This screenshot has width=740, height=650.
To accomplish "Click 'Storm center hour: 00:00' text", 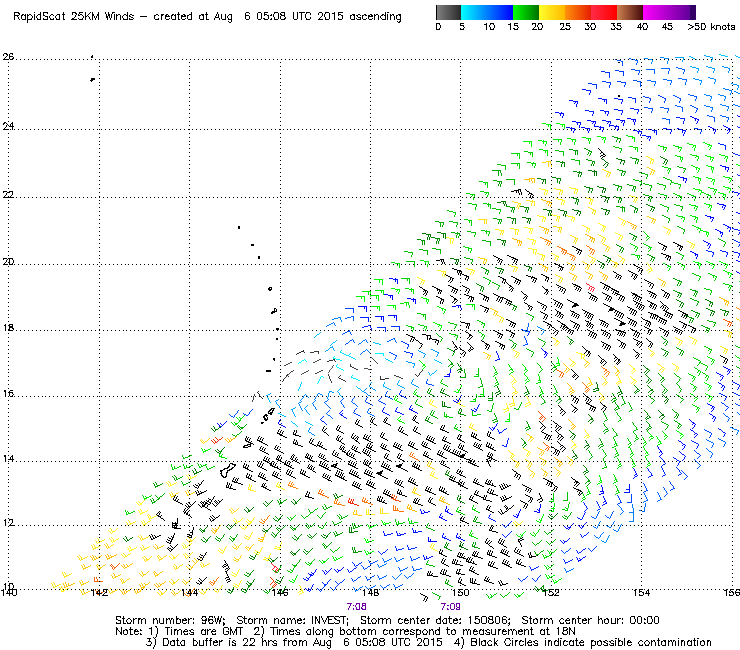I will [590, 620].
